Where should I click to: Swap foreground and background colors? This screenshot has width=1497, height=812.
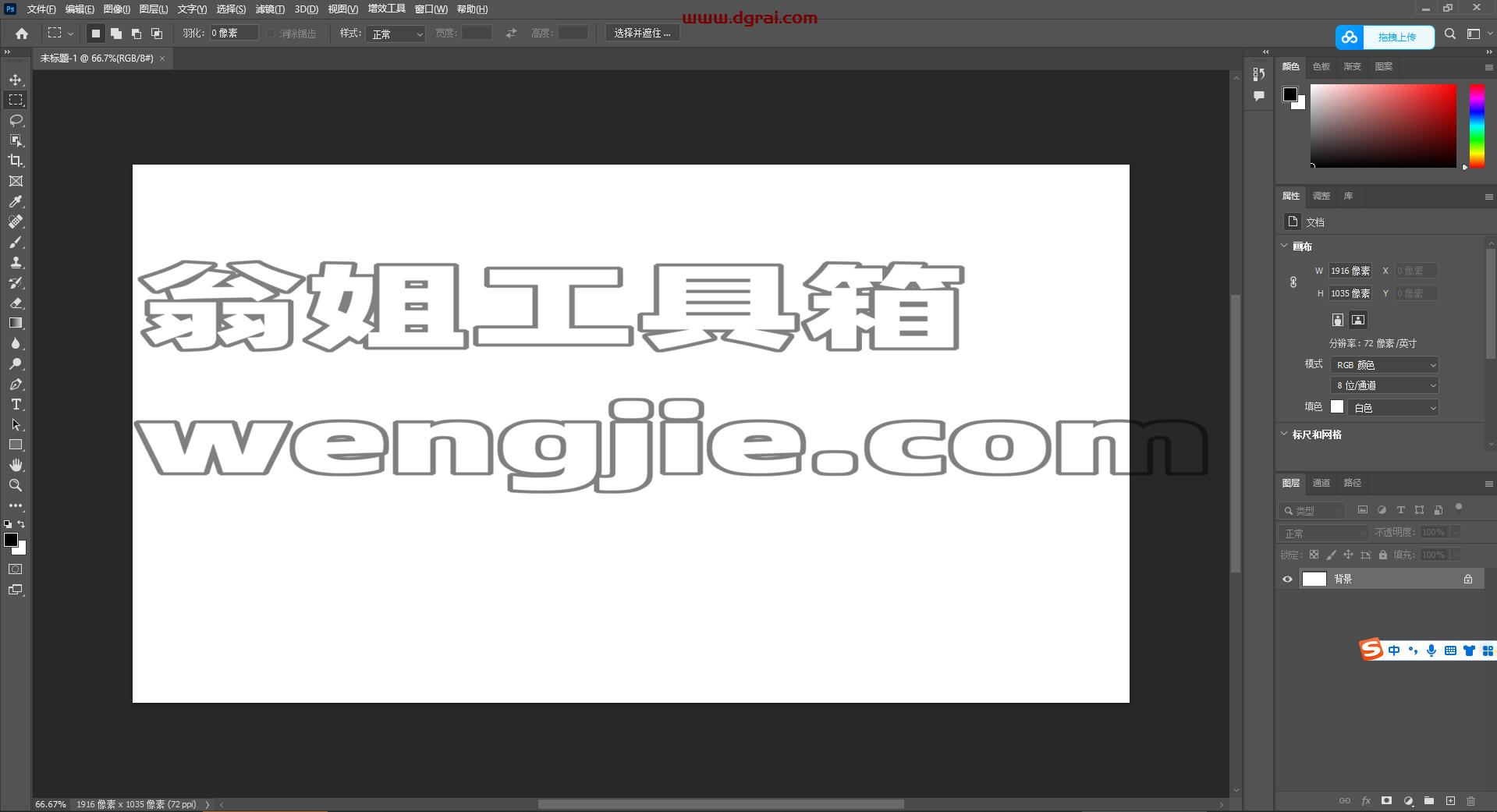pos(21,524)
